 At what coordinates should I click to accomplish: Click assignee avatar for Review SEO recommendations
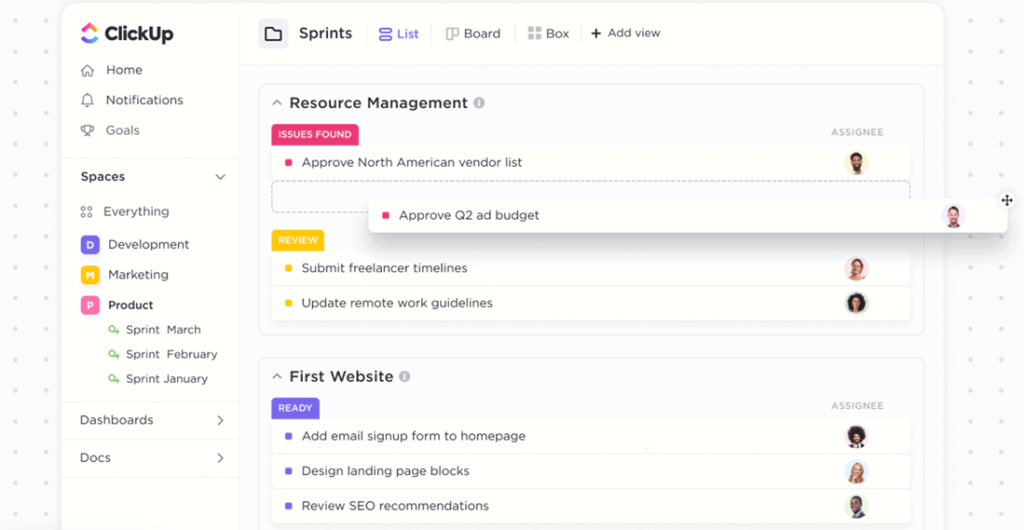coord(856,506)
